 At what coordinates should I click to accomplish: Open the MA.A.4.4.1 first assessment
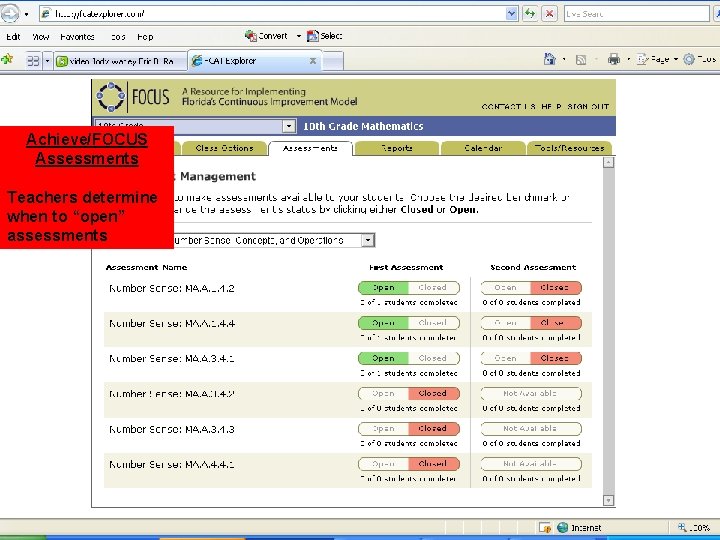tap(383, 464)
